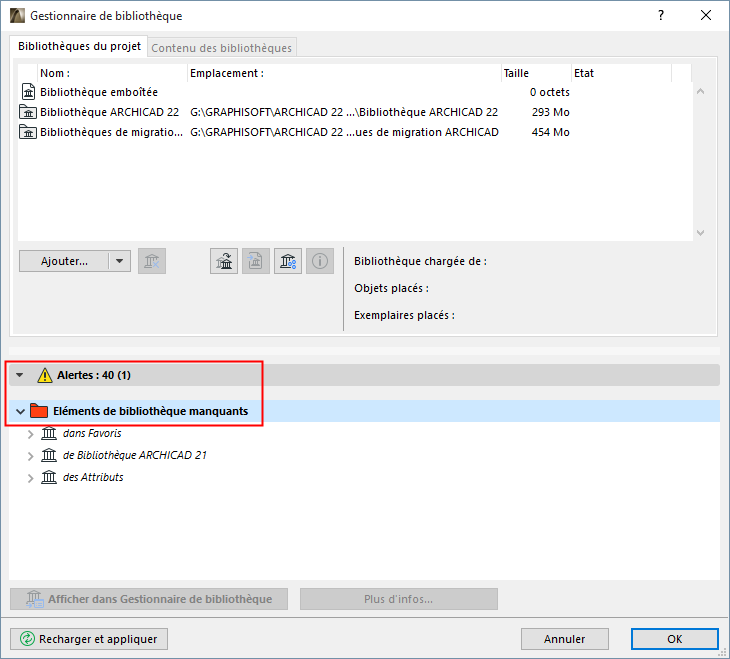Click the red missing-elements folder icon
730x659 pixels.
point(39,411)
